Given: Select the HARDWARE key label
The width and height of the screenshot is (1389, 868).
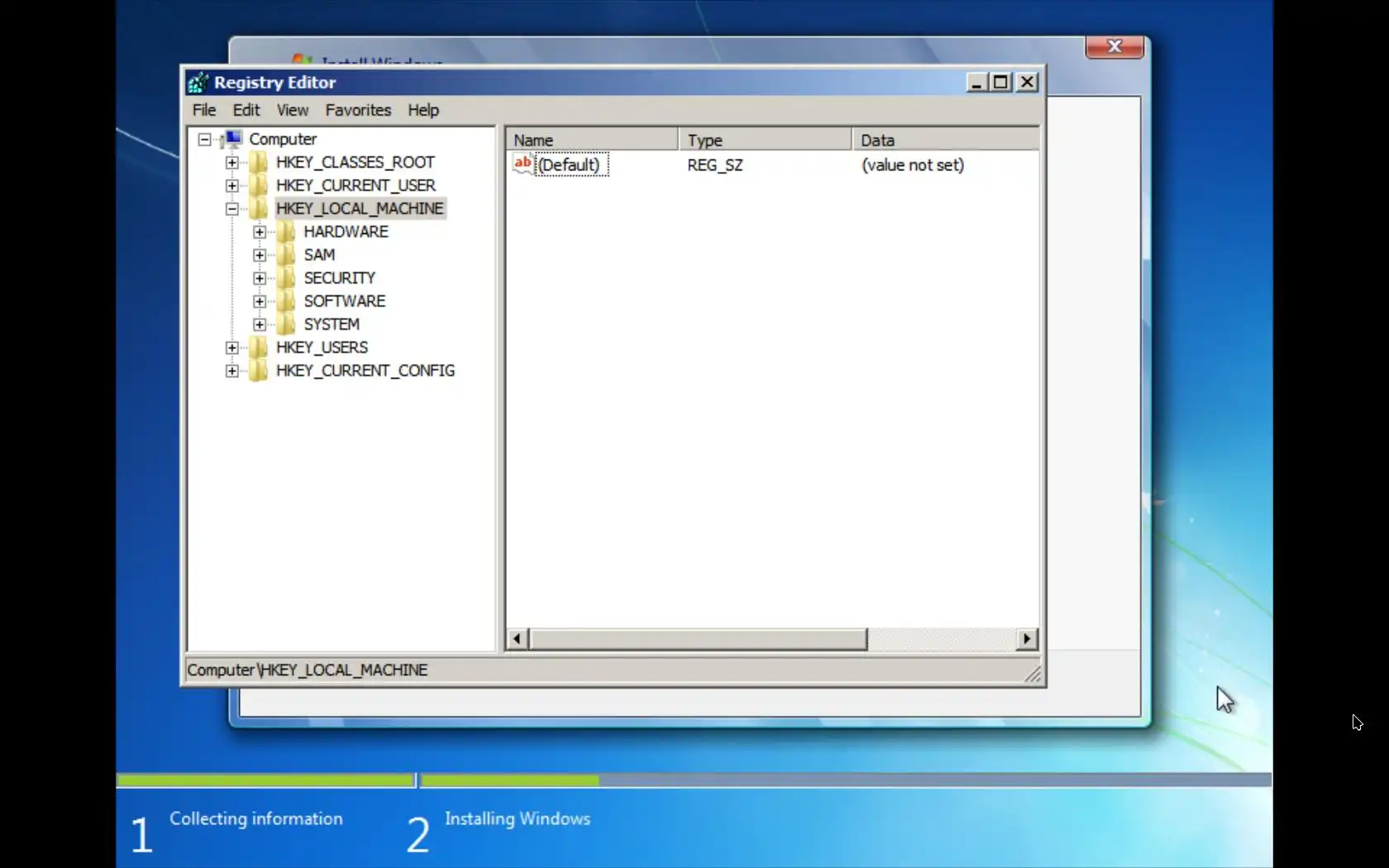Looking at the screenshot, I should tap(346, 231).
